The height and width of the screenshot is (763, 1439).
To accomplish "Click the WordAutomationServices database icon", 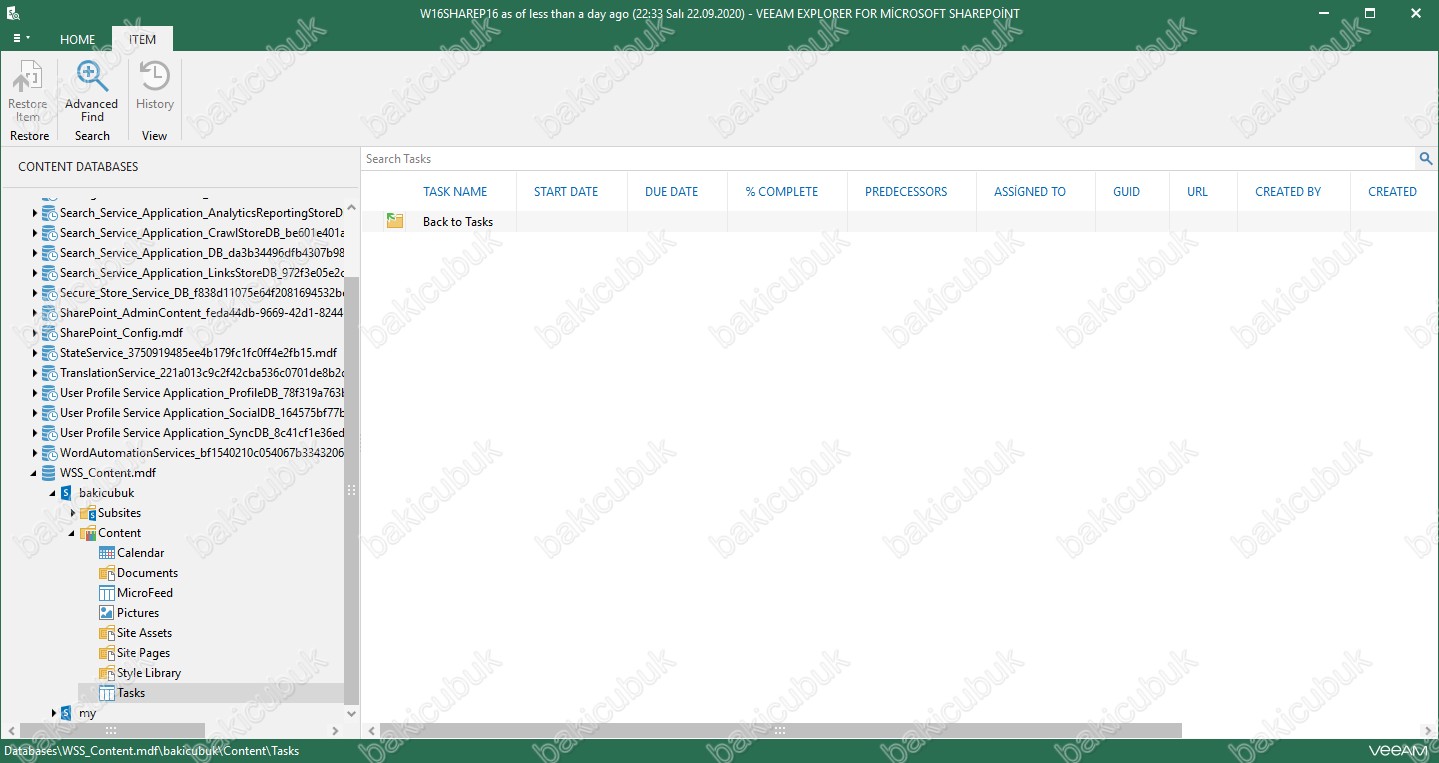I will 49,453.
